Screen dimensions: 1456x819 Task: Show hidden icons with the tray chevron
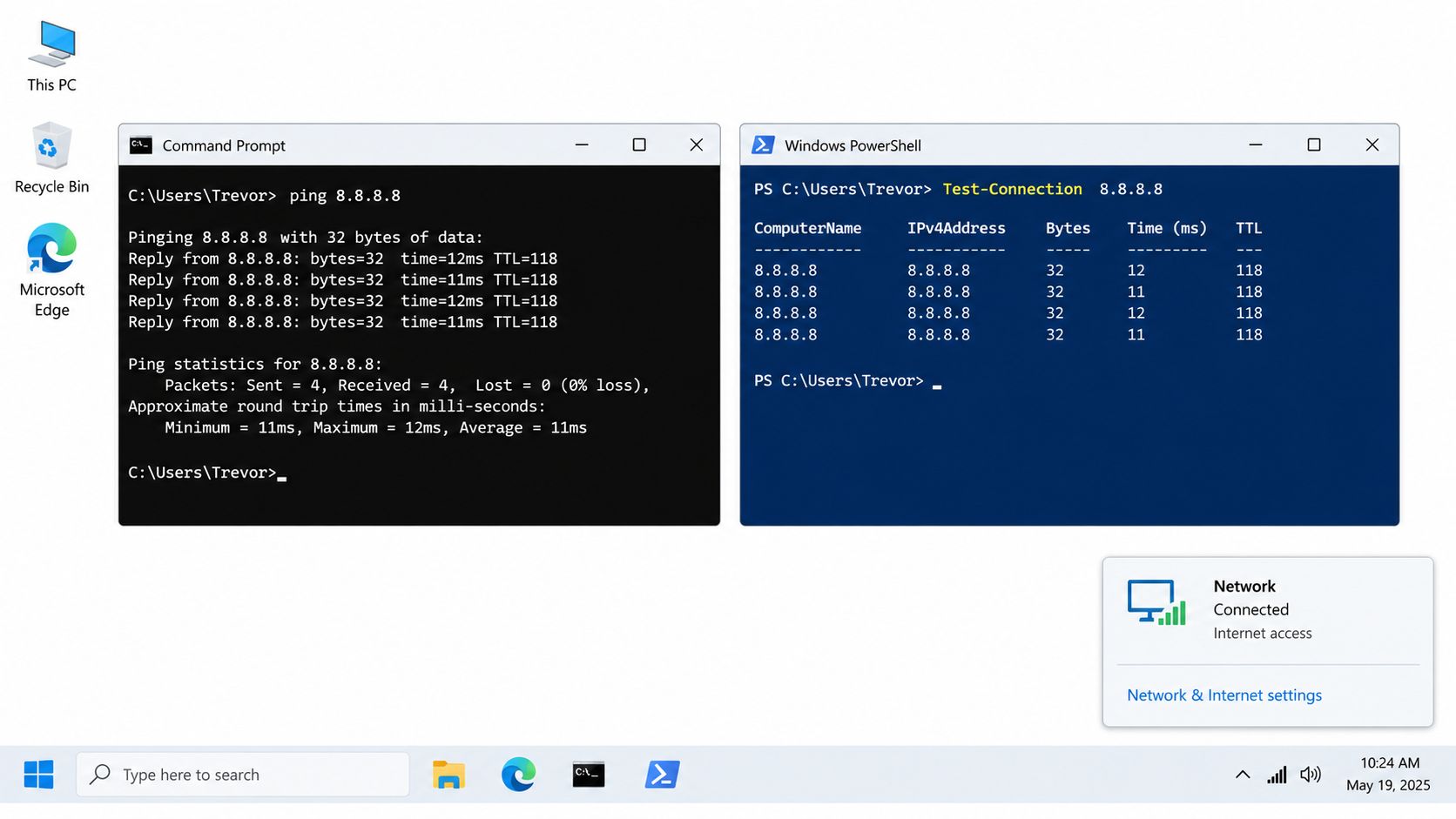(x=1243, y=775)
